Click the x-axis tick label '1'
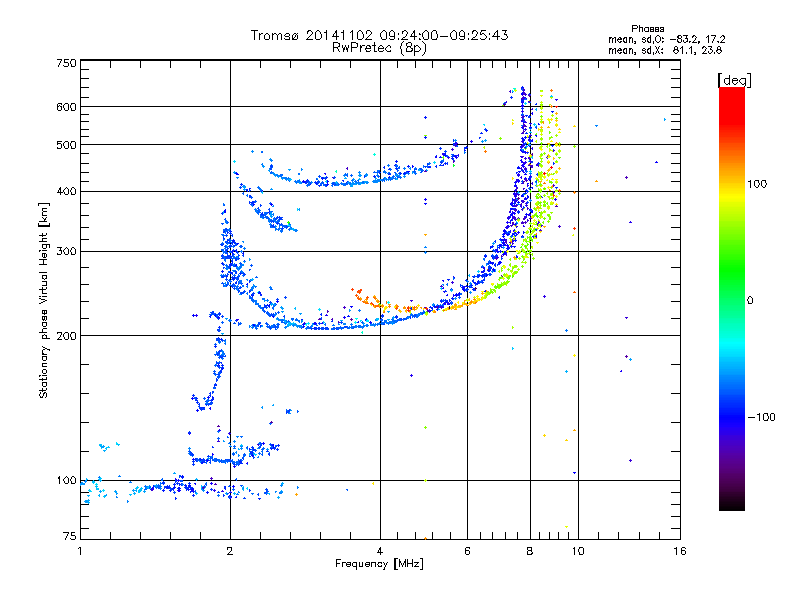 pyautogui.click(x=80, y=551)
